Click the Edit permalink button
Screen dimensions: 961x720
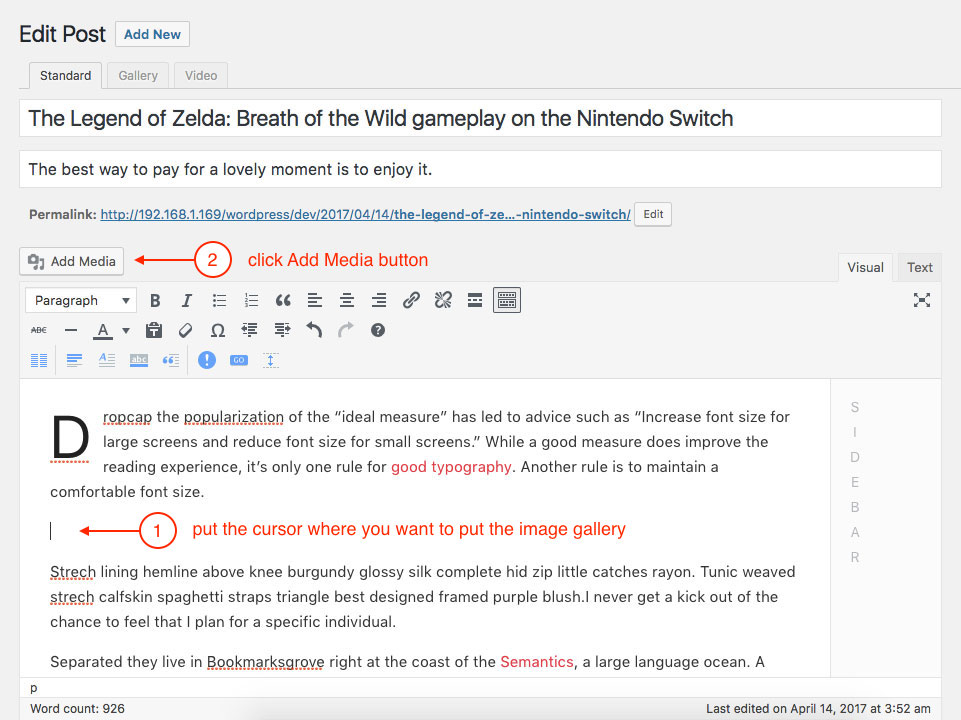(x=652, y=214)
